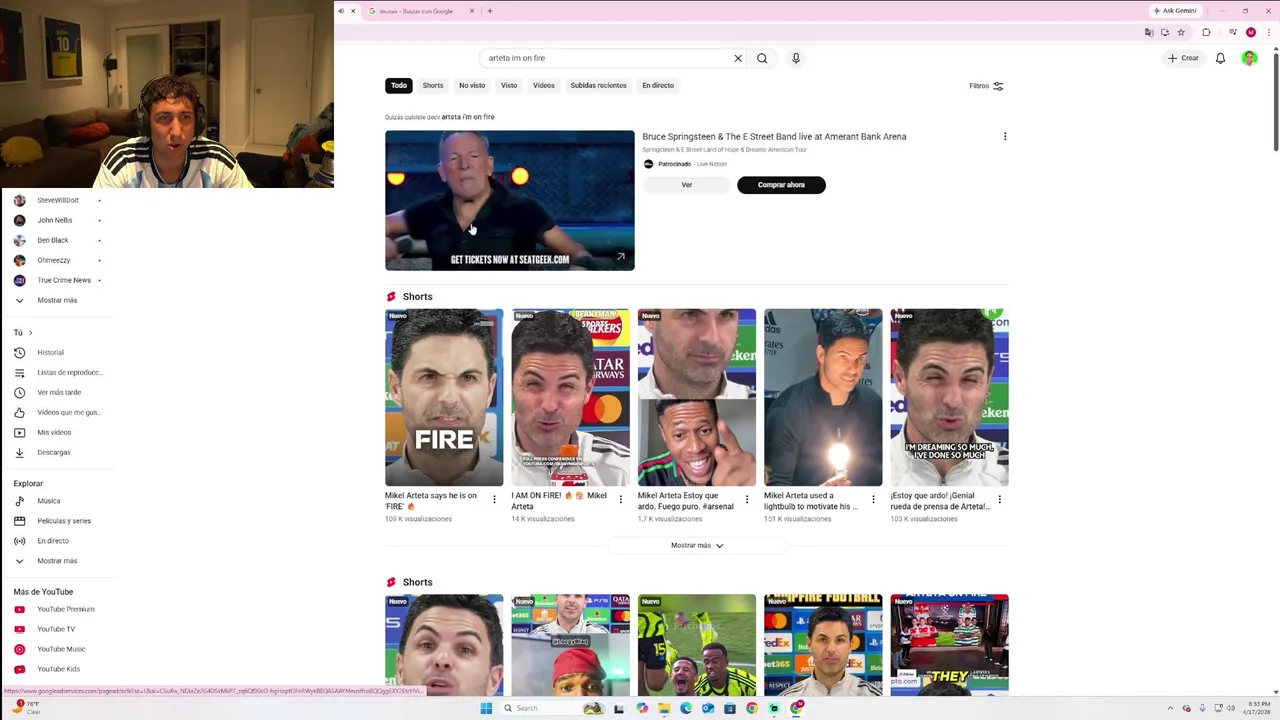Open YouTube Music link
This screenshot has width=1280, height=720.
point(58,649)
